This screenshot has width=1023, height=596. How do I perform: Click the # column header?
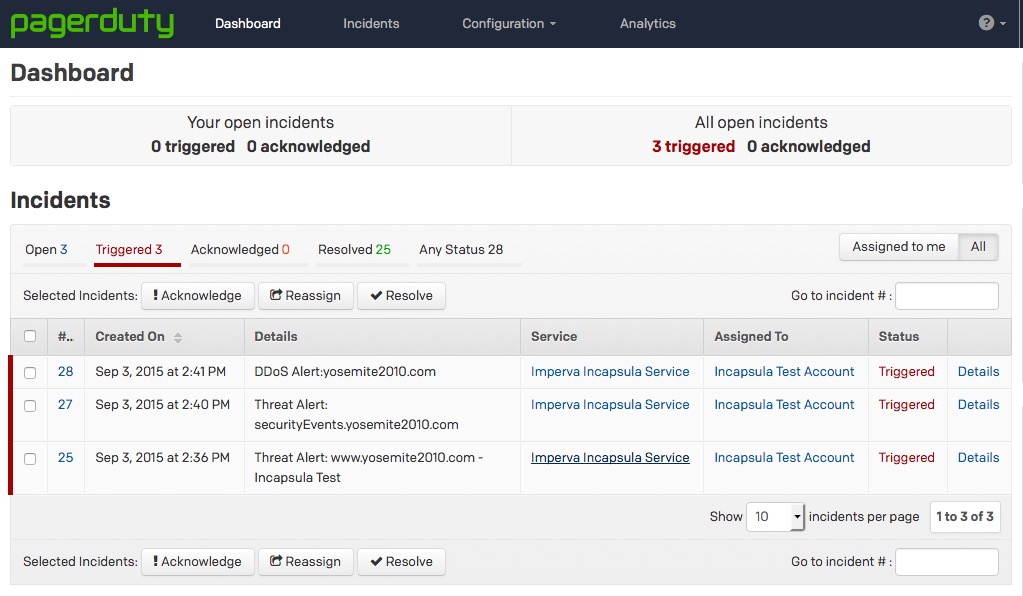click(x=65, y=336)
